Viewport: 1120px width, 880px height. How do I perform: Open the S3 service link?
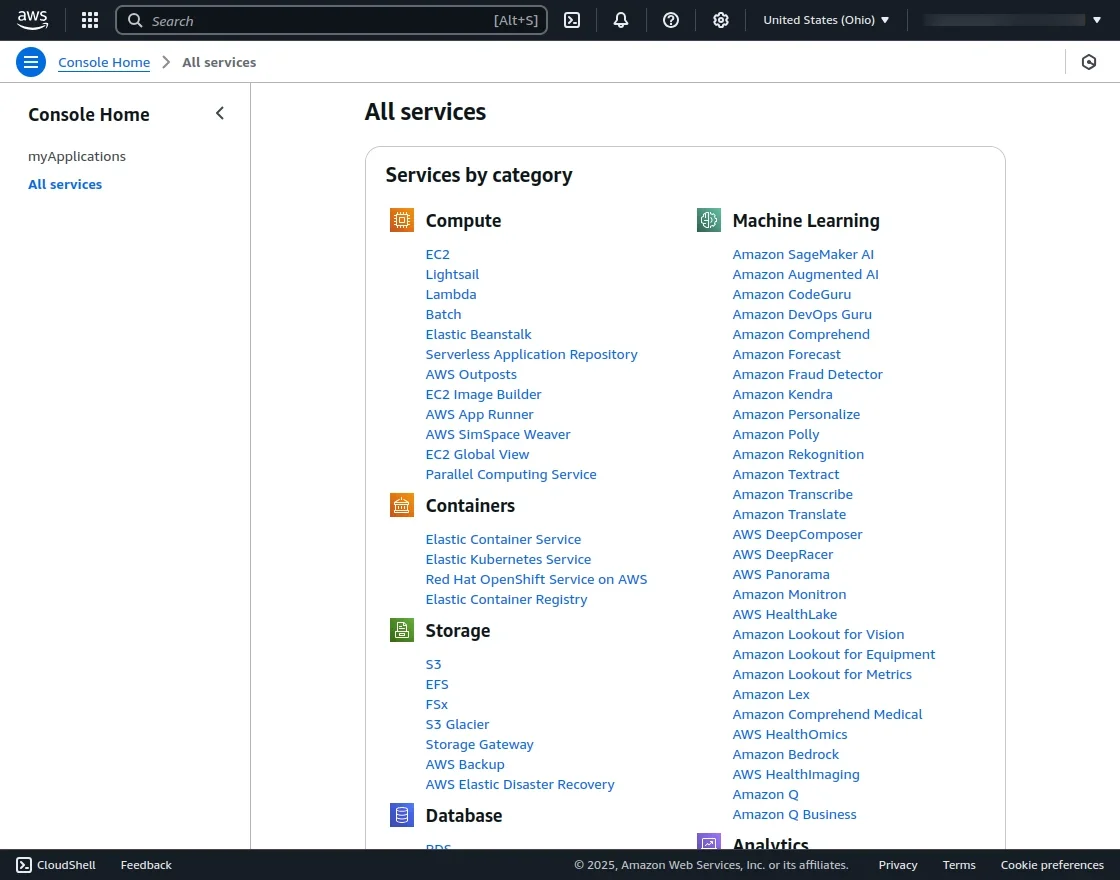[434, 664]
